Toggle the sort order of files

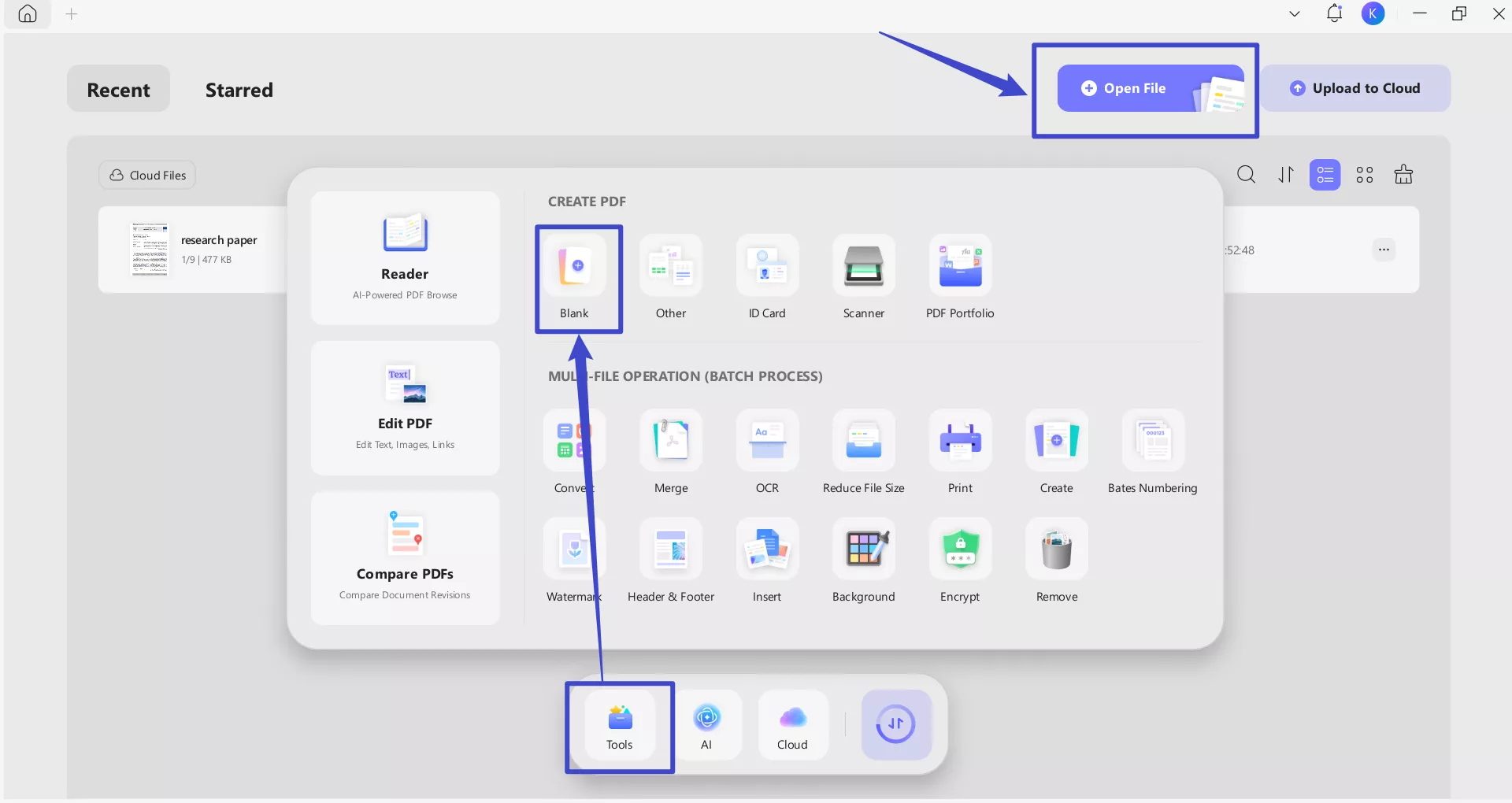[1285, 174]
